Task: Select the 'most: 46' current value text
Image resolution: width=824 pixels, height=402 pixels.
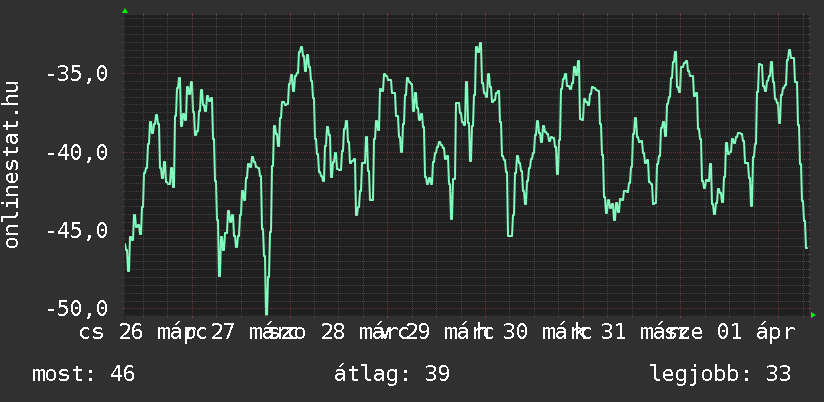Action: coord(84,374)
